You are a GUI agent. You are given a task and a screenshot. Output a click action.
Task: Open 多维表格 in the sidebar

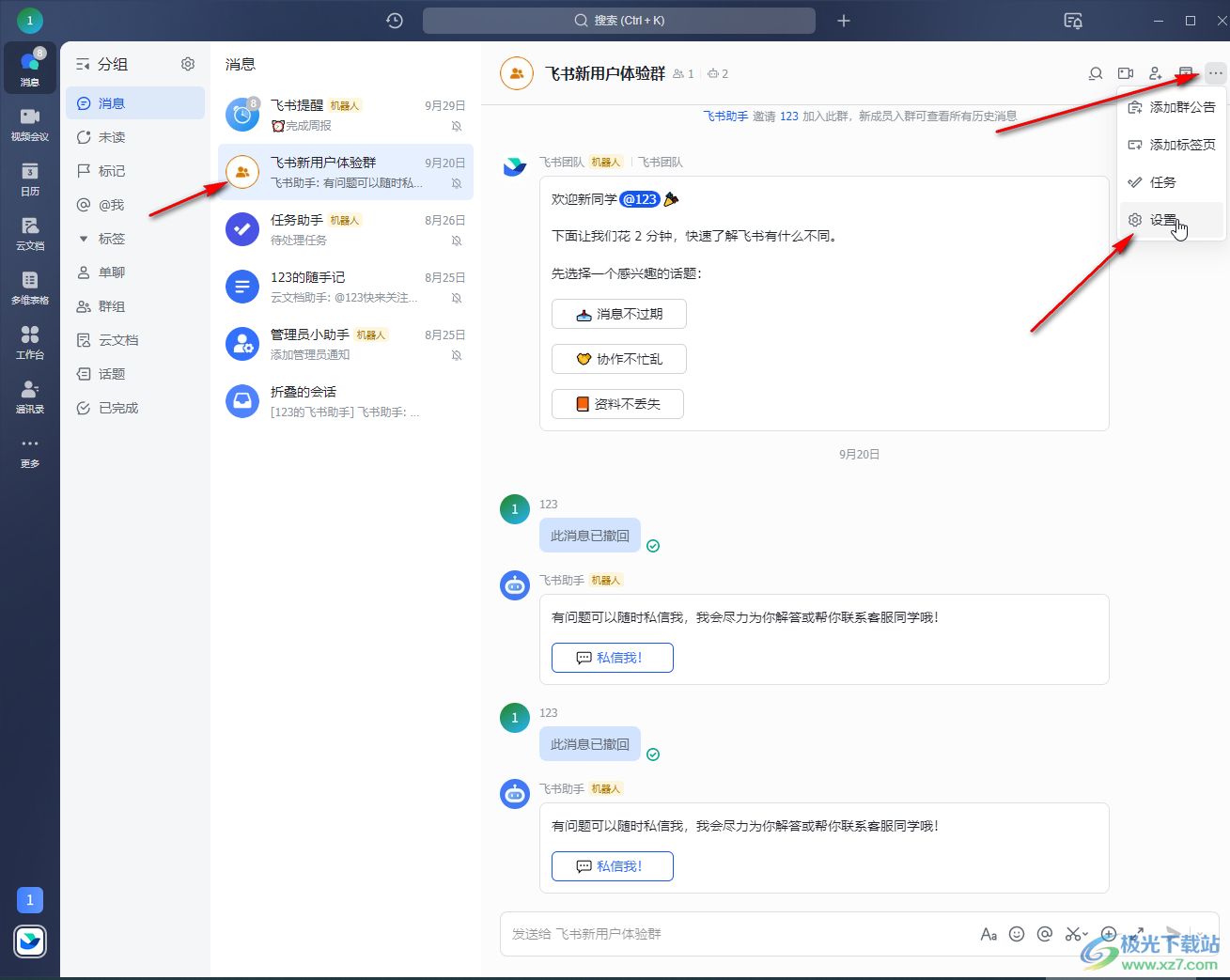click(30, 288)
